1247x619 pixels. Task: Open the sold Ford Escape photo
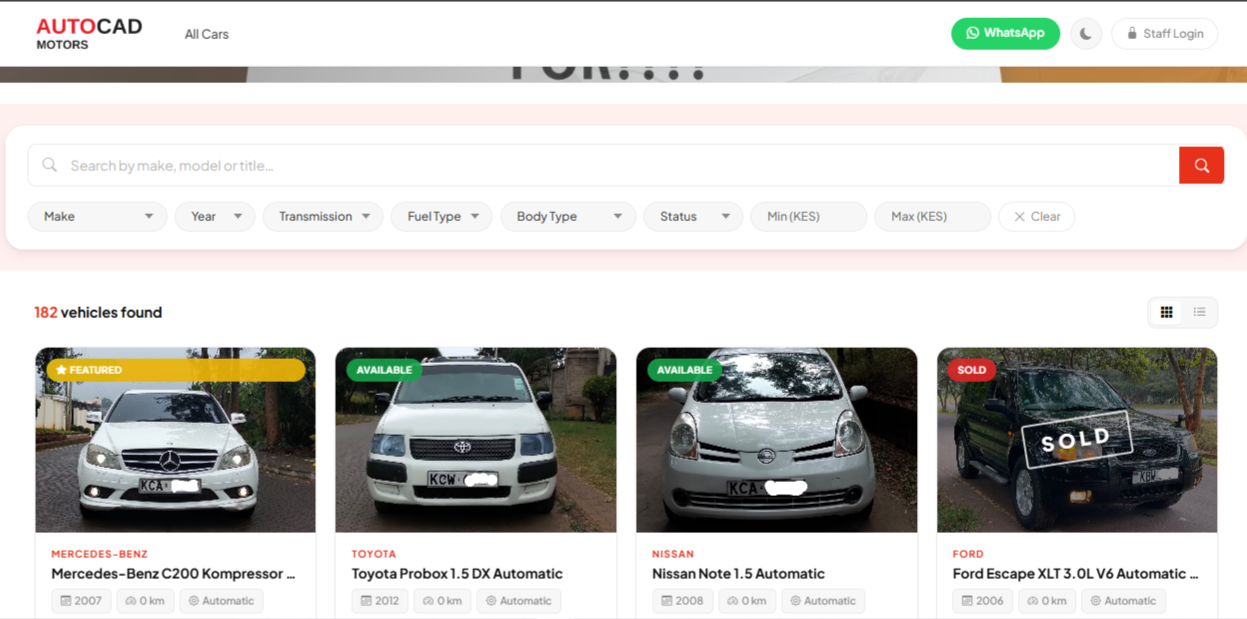(x=1077, y=440)
